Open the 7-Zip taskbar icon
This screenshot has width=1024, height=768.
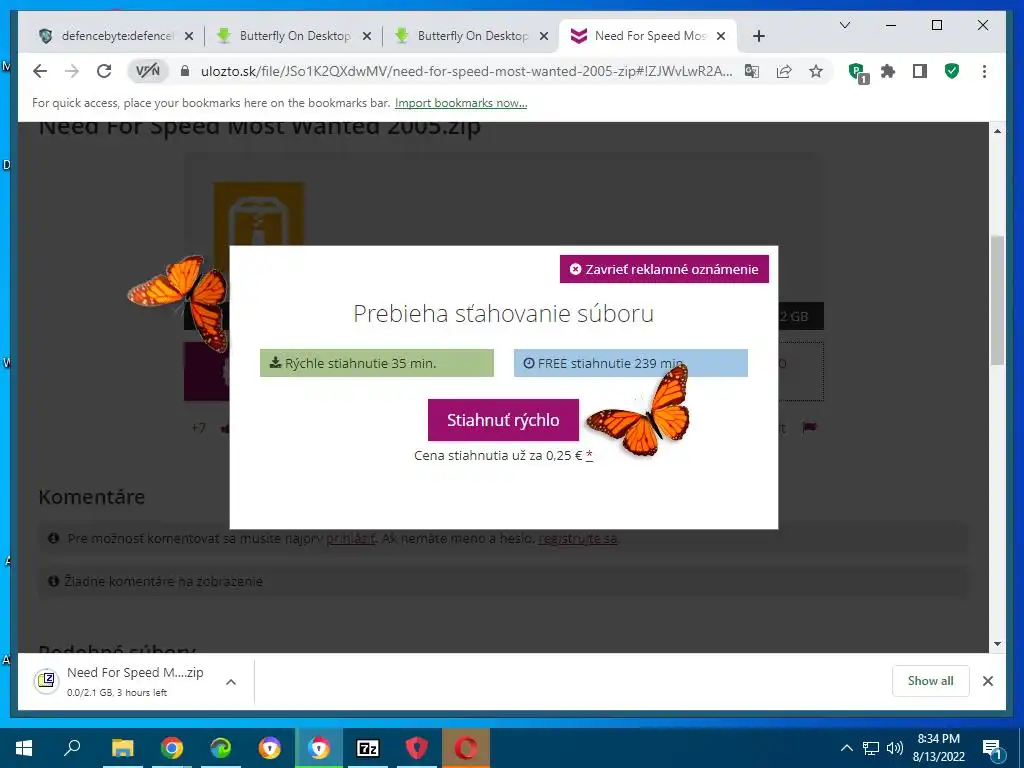point(368,748)
